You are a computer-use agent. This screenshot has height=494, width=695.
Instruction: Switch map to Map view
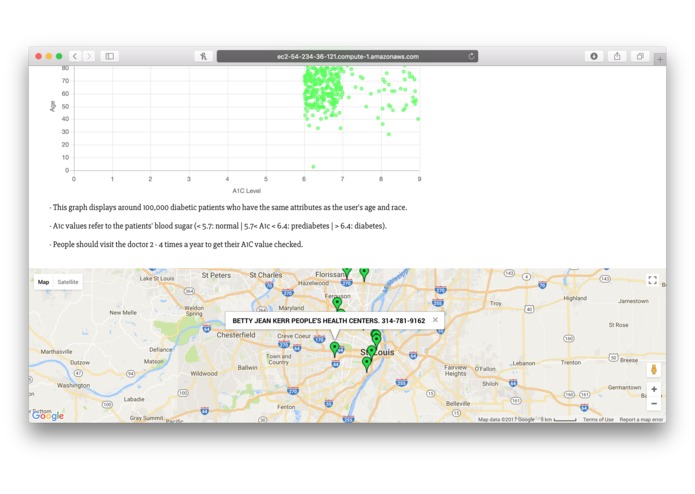point(43,282)
